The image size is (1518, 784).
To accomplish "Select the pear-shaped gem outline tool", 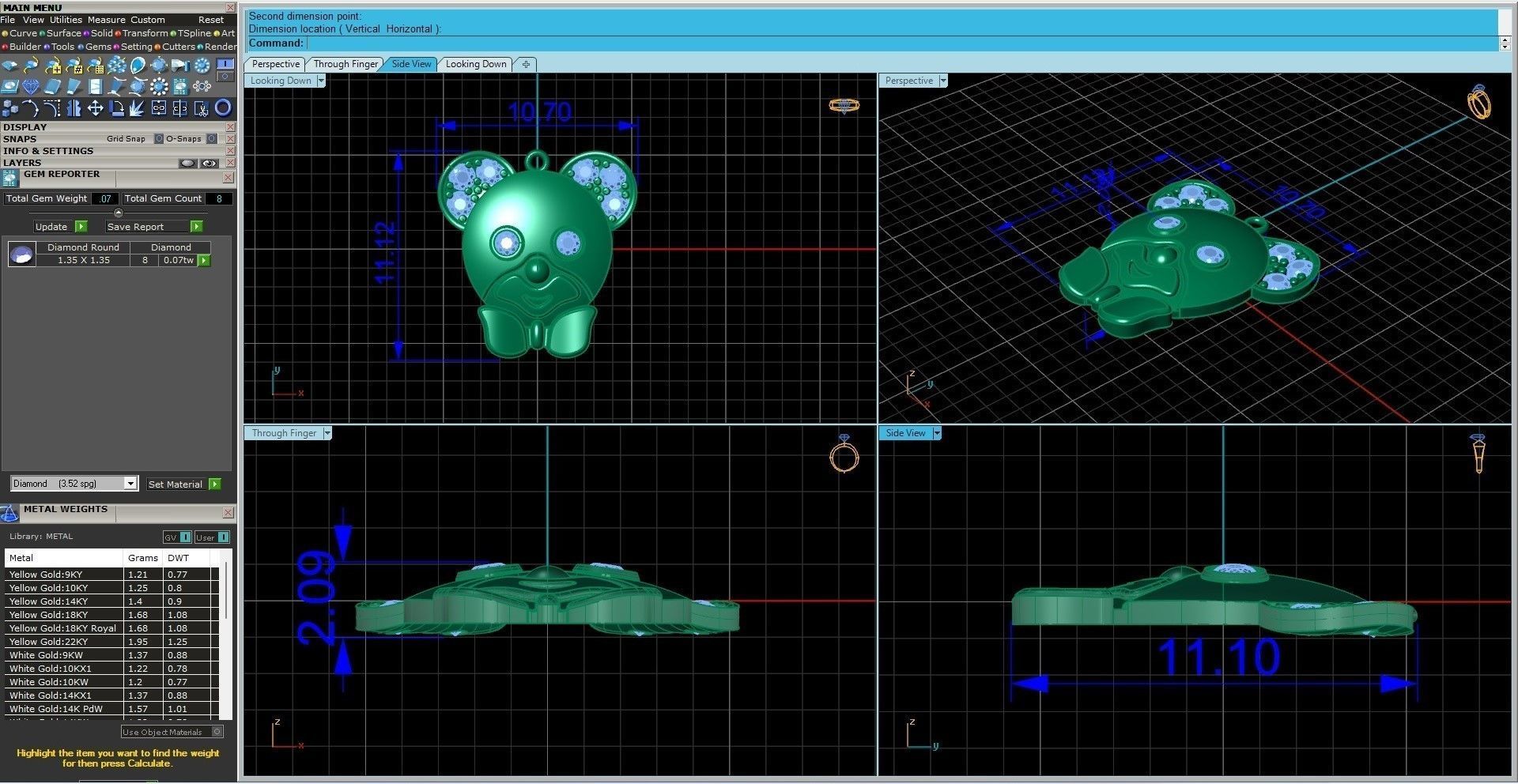I will click(x=138, y=65).
